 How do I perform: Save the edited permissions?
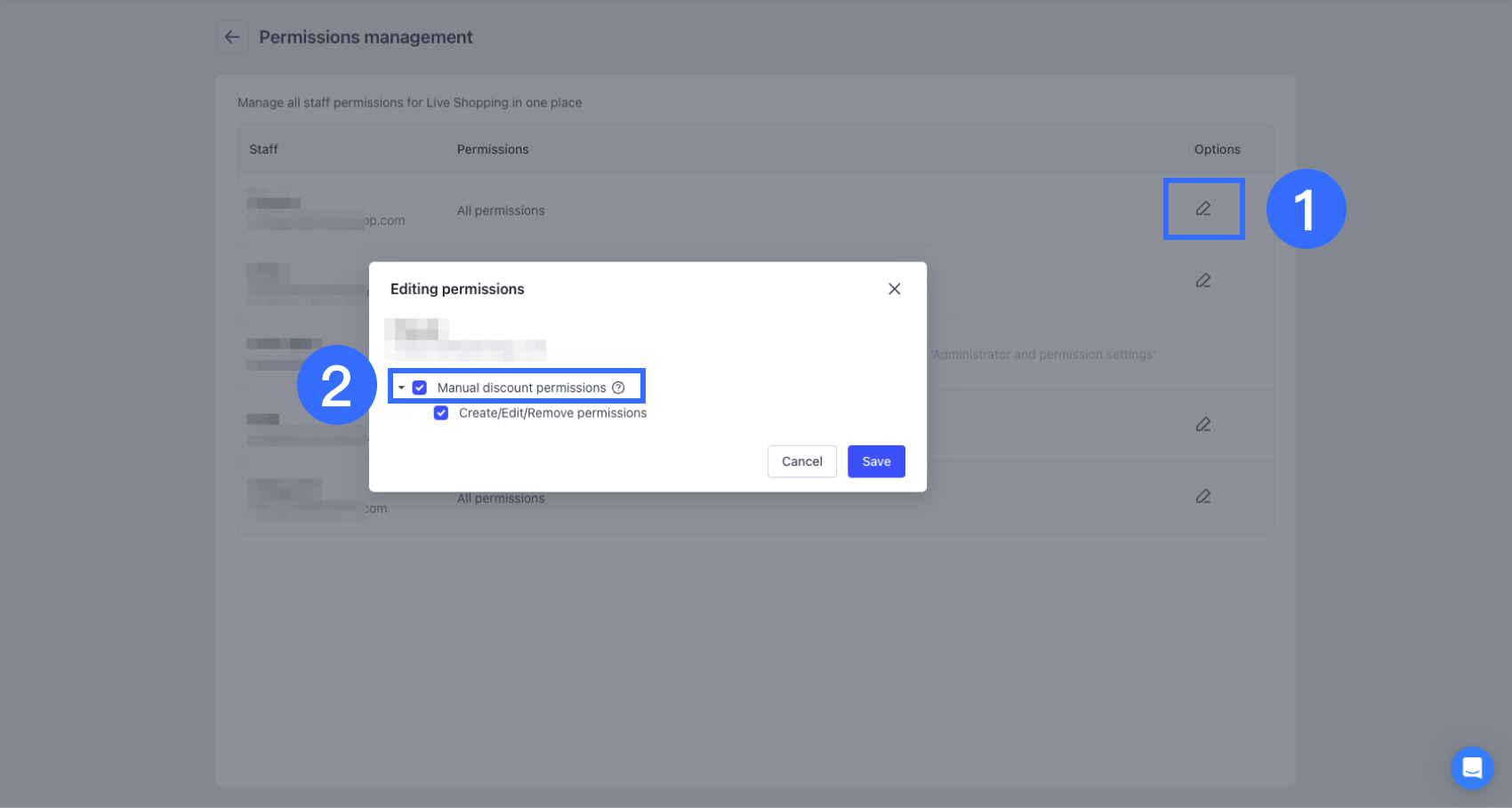coord(875,461)
